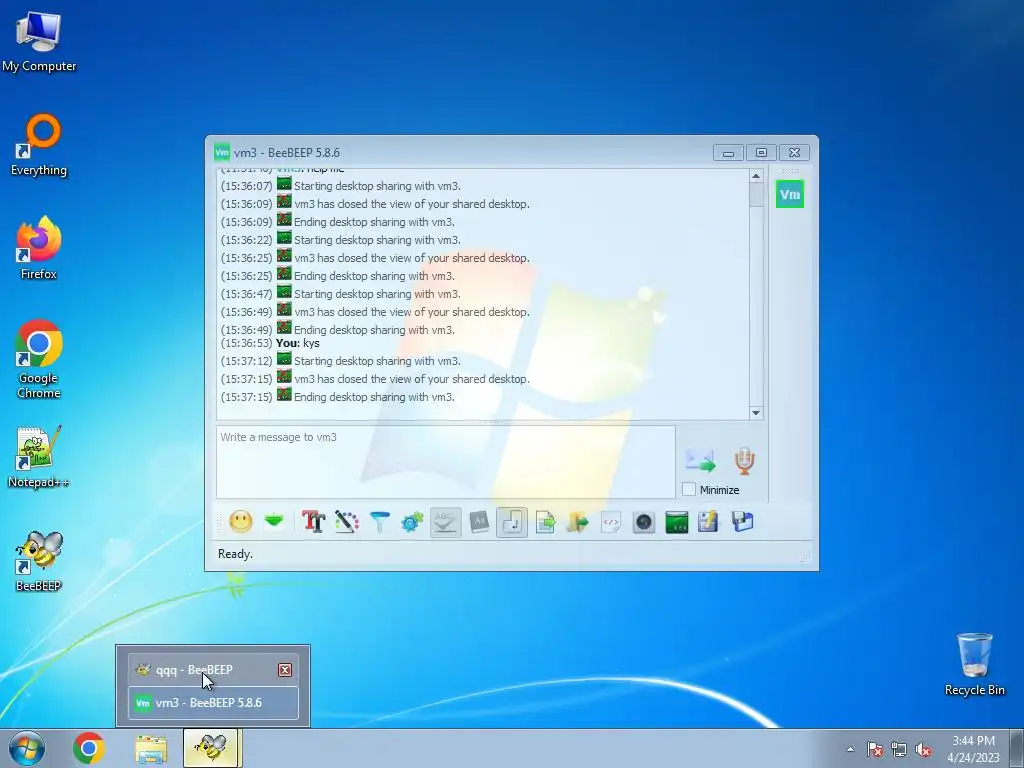Click the muted volume tray icon
The width and height of the screenshot is (1024, 768).
(923, 749)
